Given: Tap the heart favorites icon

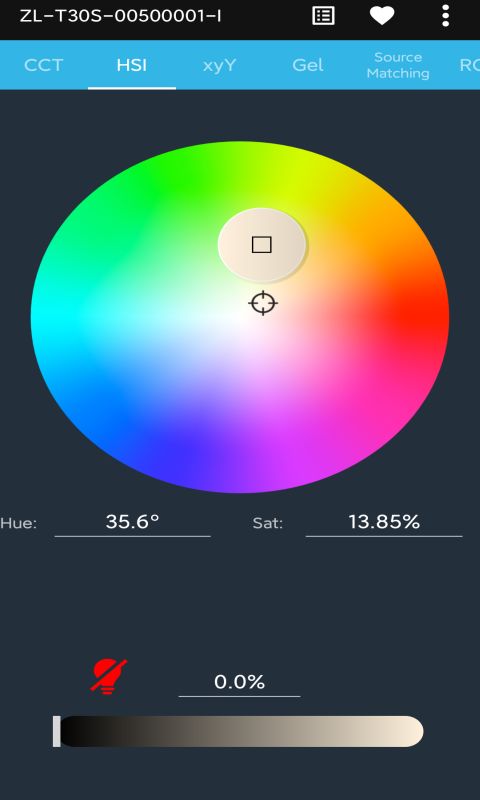Looking at the screenshot, I should point(382,16).
